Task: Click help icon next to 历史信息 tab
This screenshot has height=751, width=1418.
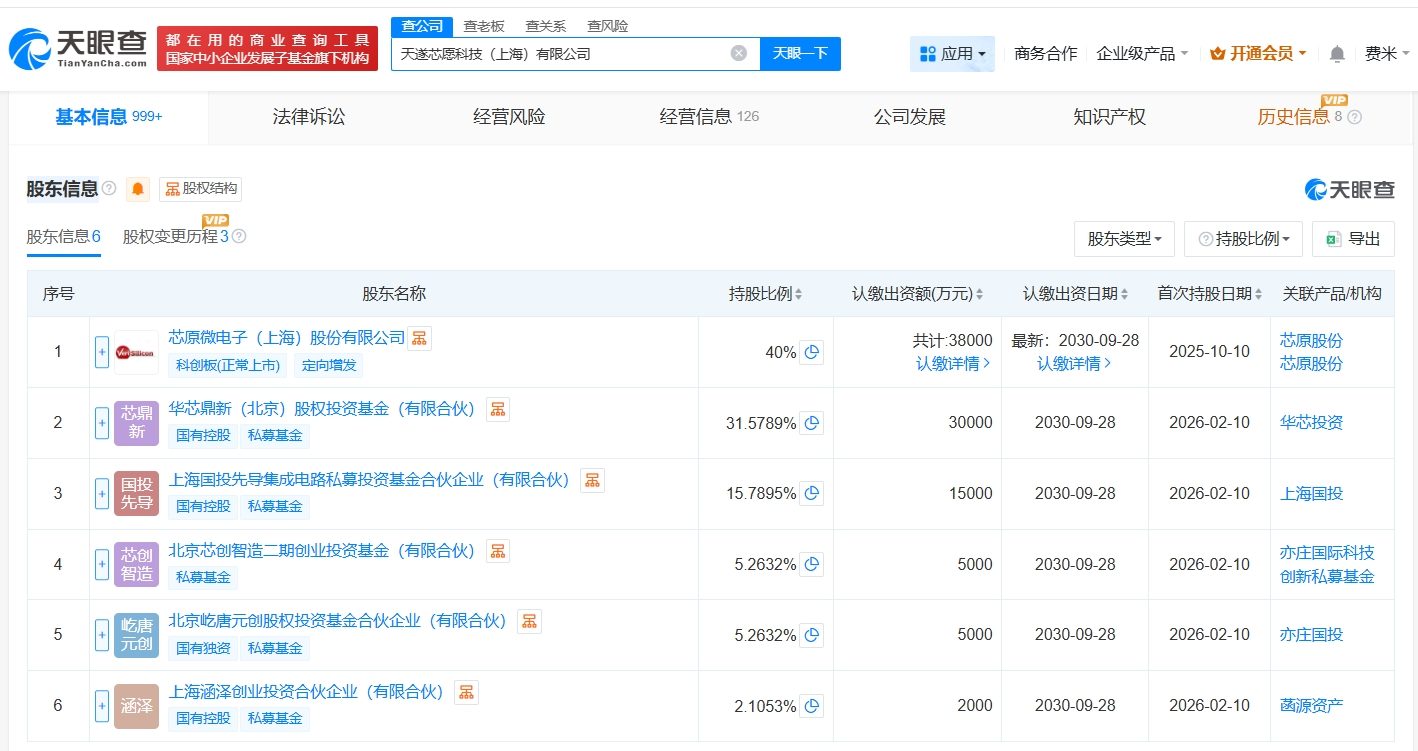Action: pyautogui.click(x=1355, y=117)
